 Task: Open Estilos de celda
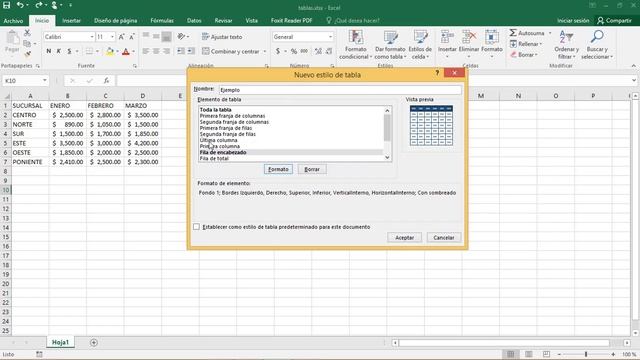[x=420, y=45]
